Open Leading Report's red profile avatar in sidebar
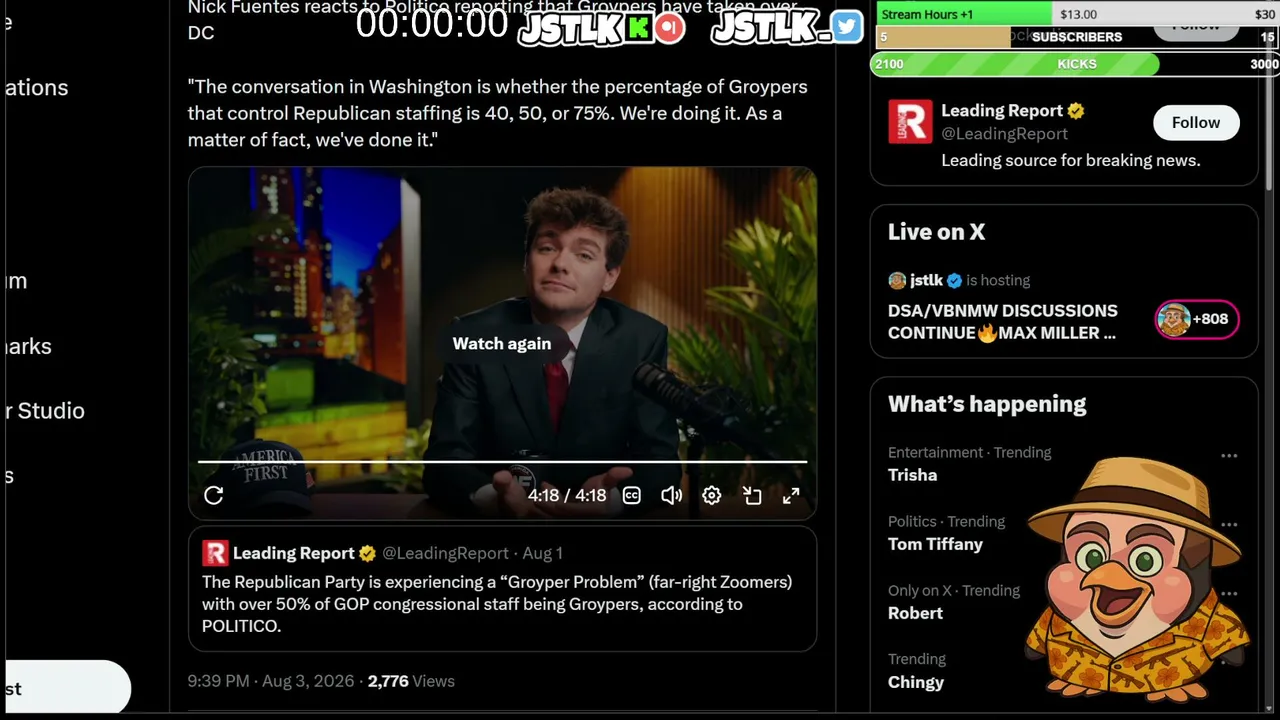The height and width of the screenshot is (720, 1280). click(910, 122)
